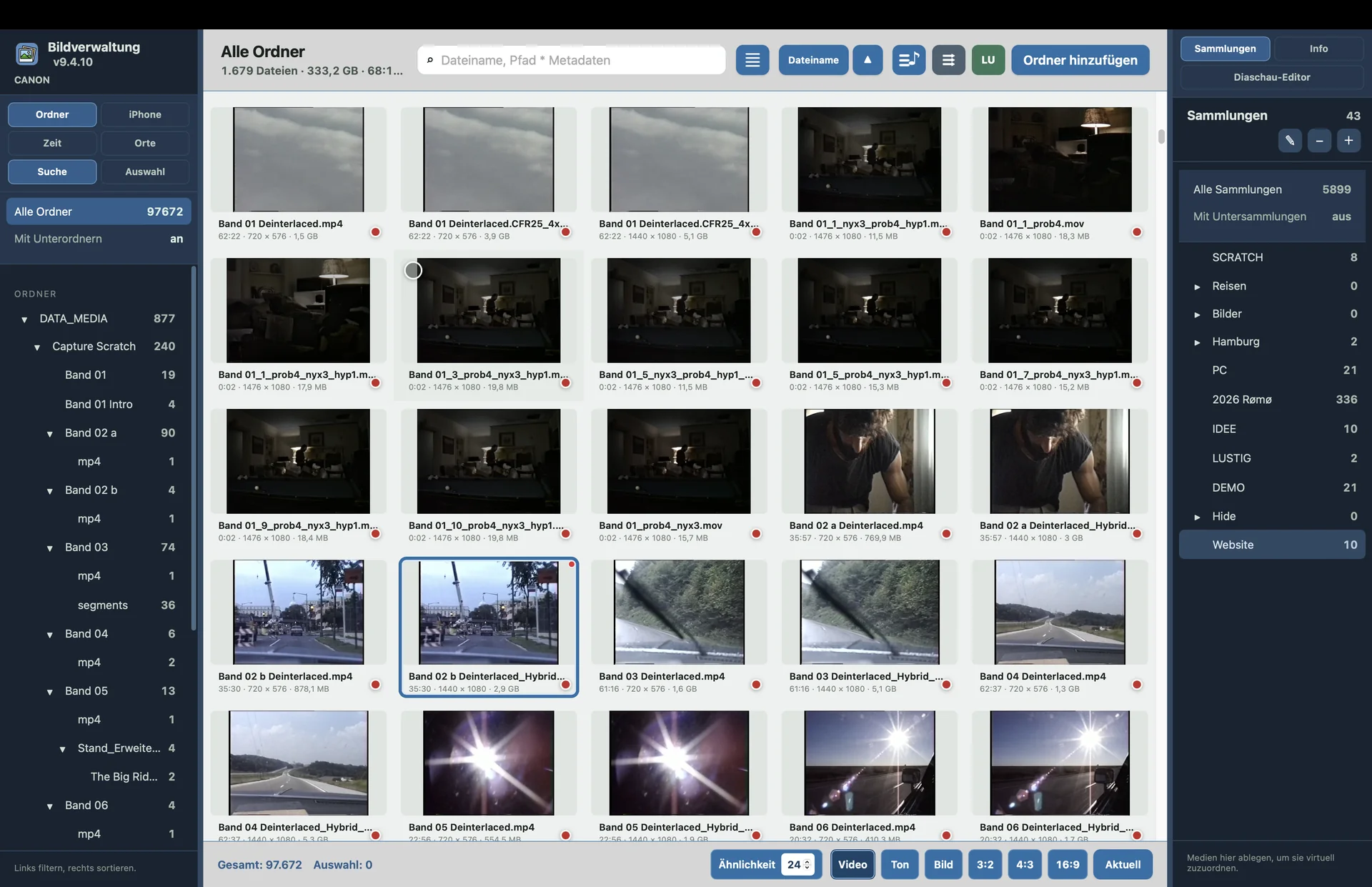
Task: Switch to the Info tab
Action: click(1318, 49)
